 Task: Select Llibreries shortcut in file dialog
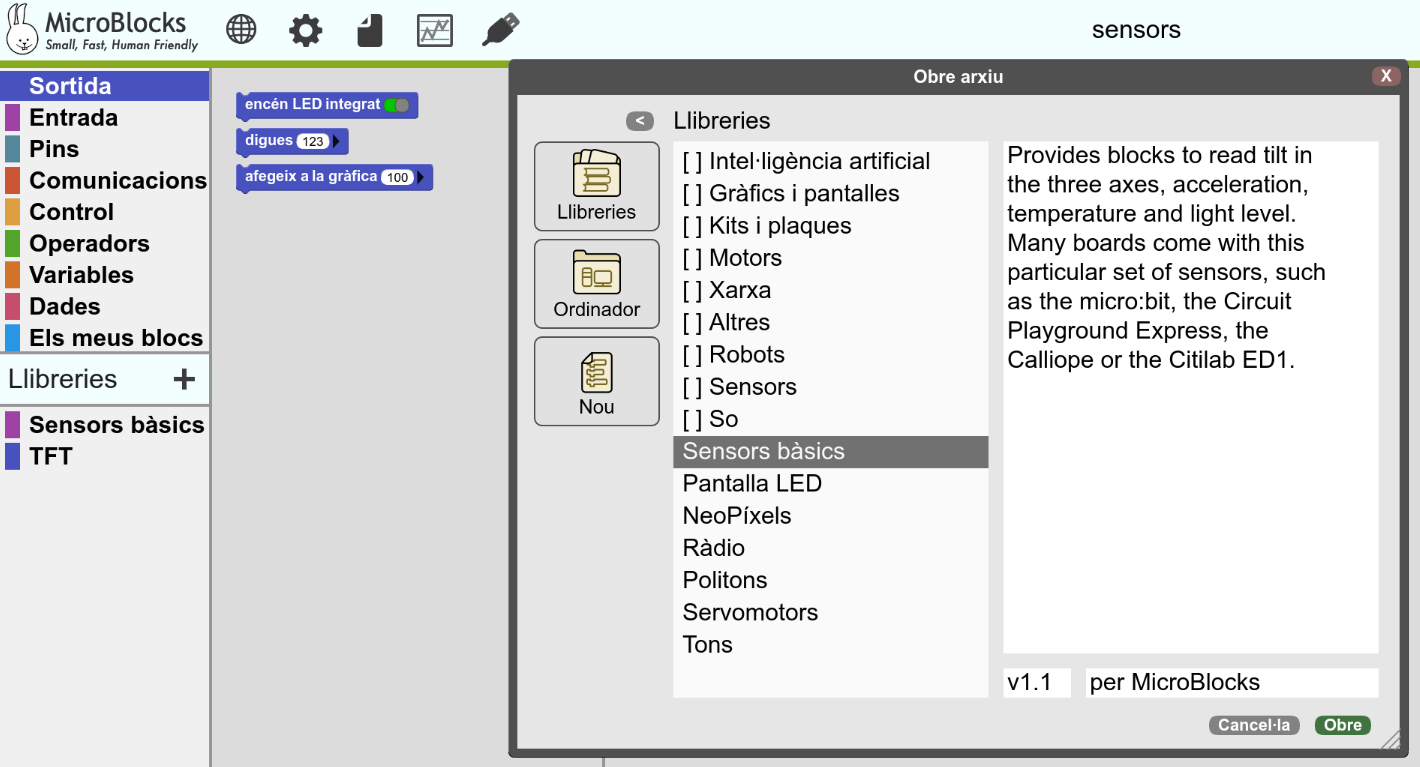(x=597, y=187)
